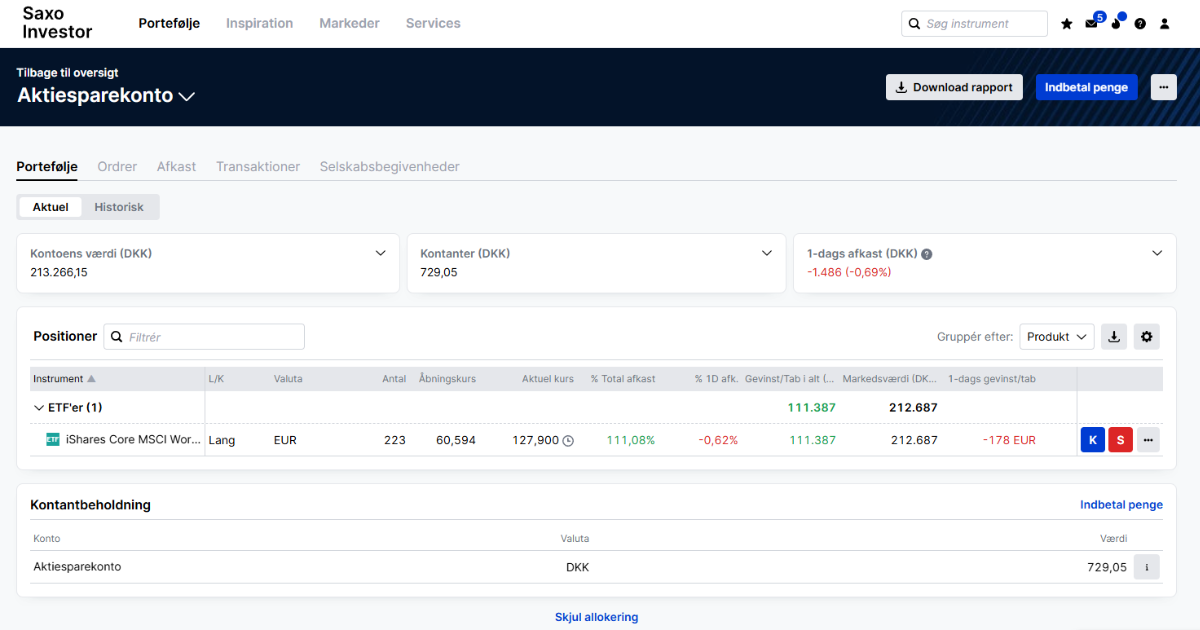
Task: Switch to Historisk view toggle
Action: pos(119,207)
